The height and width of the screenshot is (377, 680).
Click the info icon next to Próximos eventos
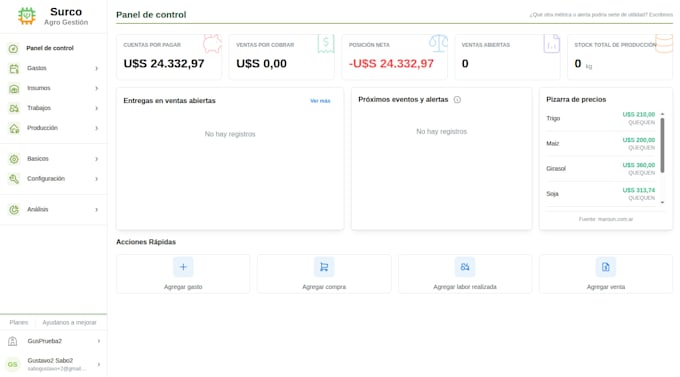pyautogui.click(x=457, y=100)
